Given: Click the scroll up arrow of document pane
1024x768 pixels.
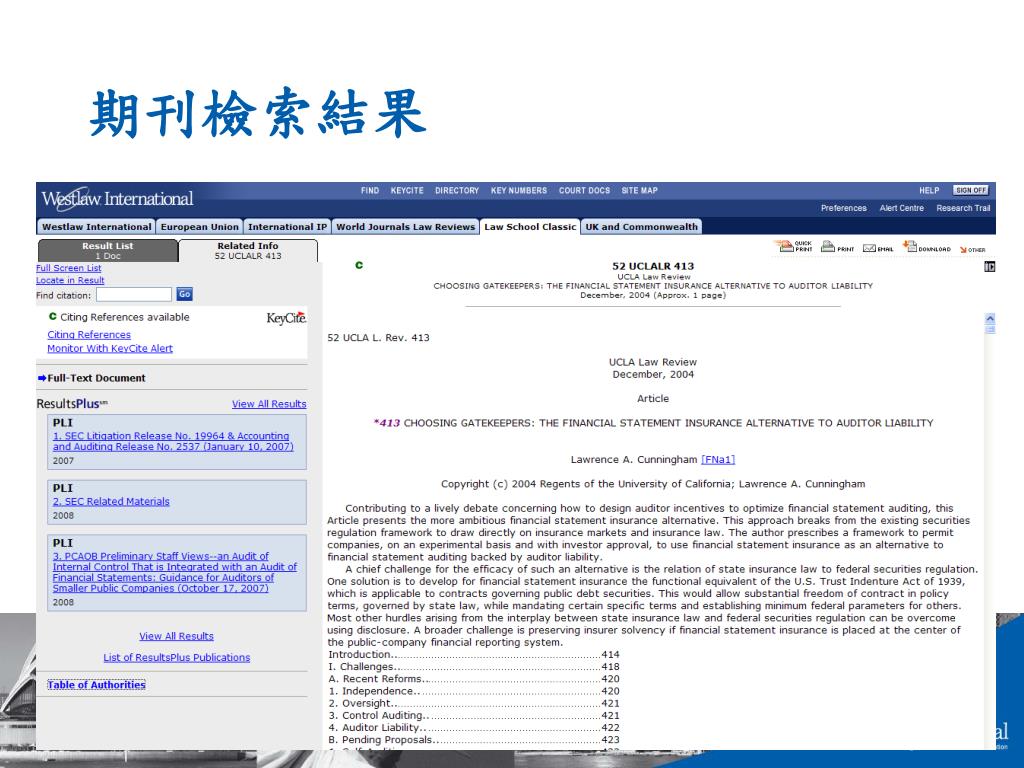Looking at the screenshot, I should pos(989,319).
